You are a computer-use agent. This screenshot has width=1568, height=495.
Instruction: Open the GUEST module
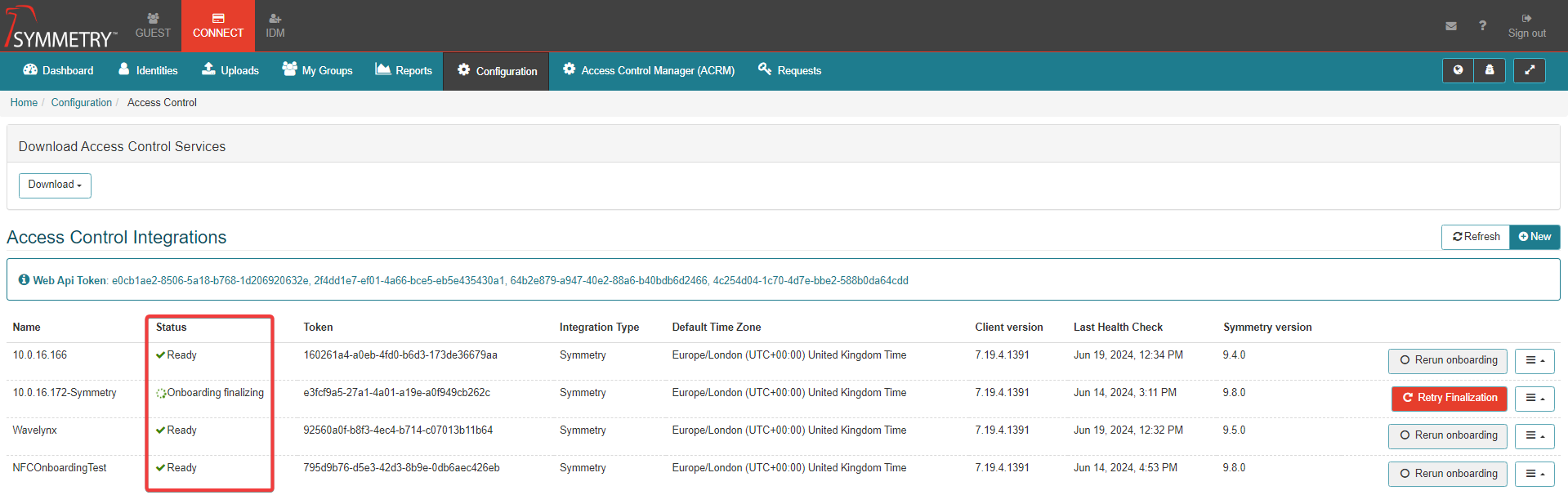pyautogui.click(x=153, y=26)
